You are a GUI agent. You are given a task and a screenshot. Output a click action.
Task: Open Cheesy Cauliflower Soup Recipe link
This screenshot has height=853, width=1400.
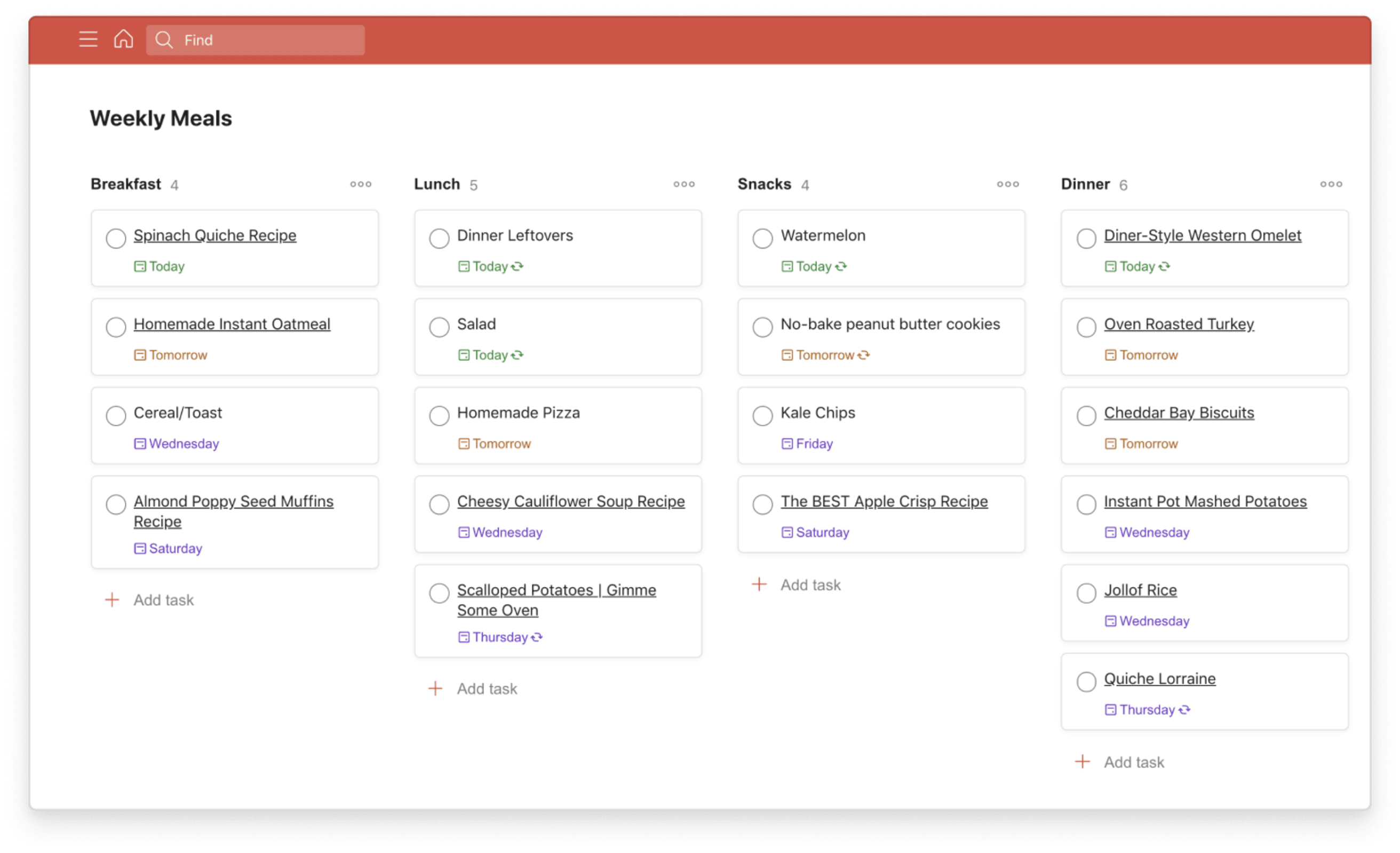(571, 501)
